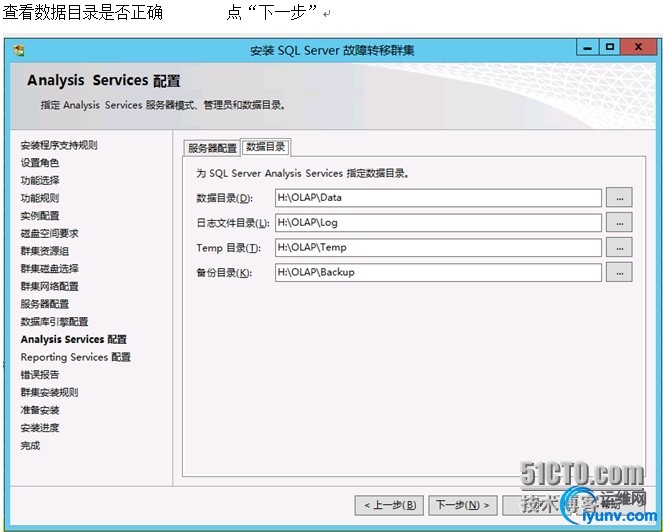
Task: Select Reporting Services 配置 in the steps list
Action: pyautogui.click(x=76, y=357)
